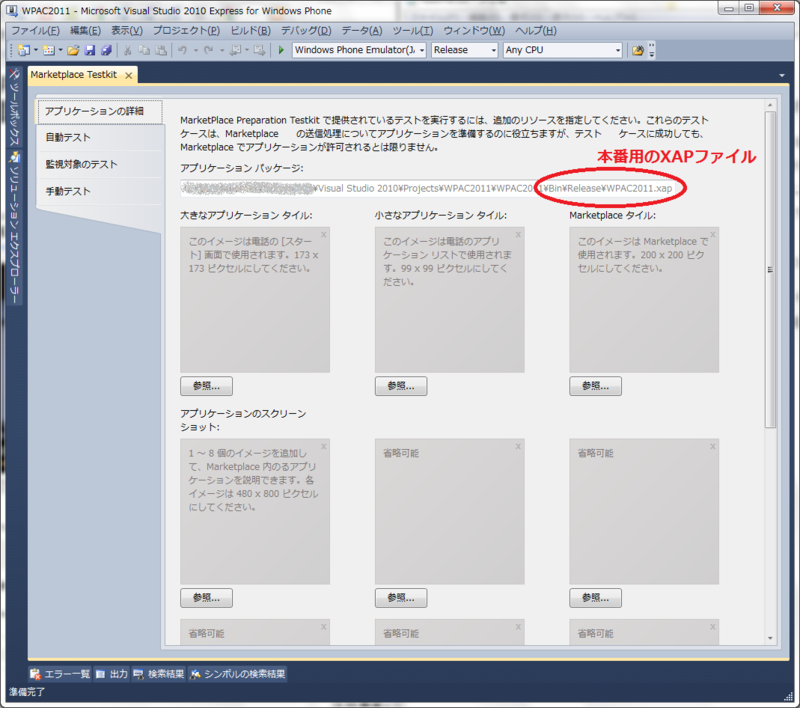
Task: Open the ツール(T) menu
Action: pyautogui.click(x=413, y=31)
